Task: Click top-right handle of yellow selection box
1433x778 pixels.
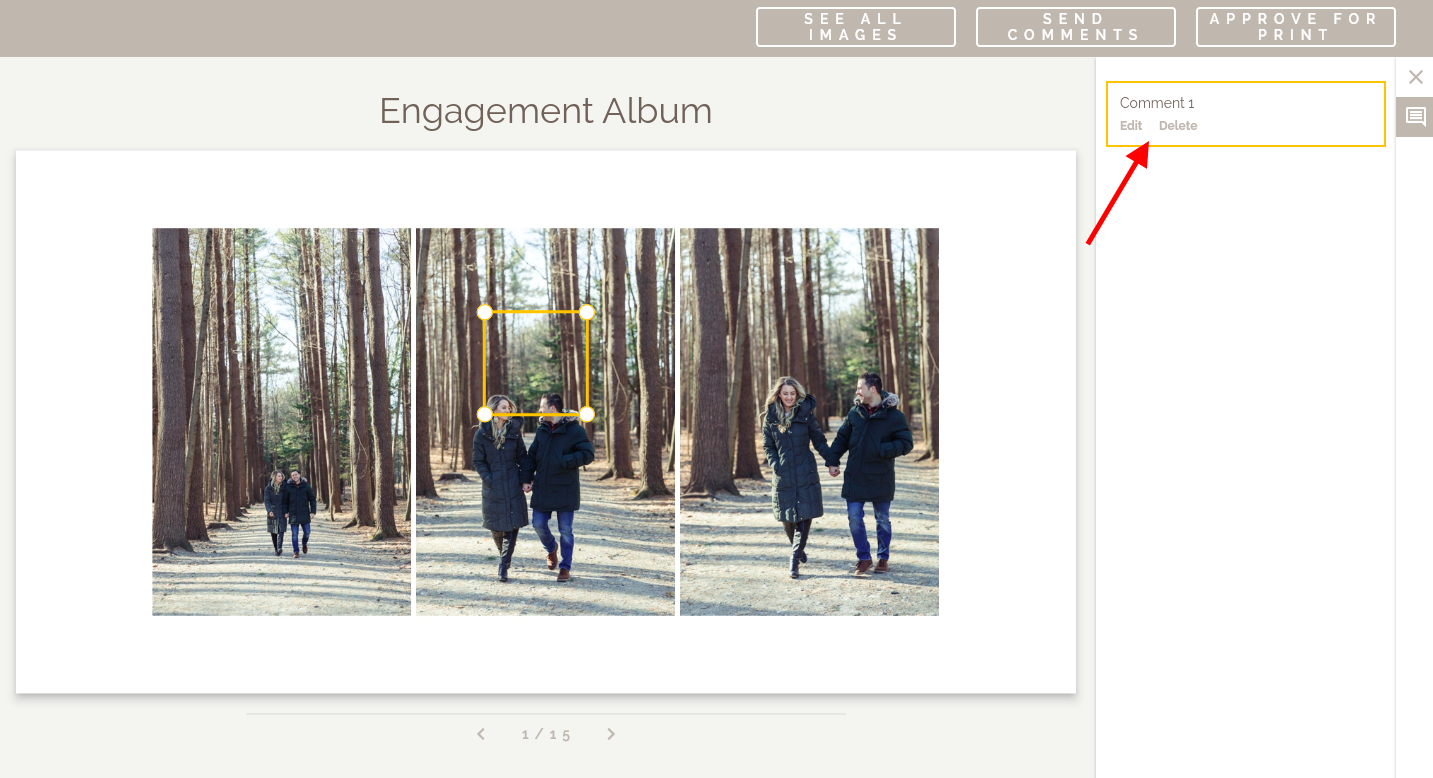Action: coord(587,312)
